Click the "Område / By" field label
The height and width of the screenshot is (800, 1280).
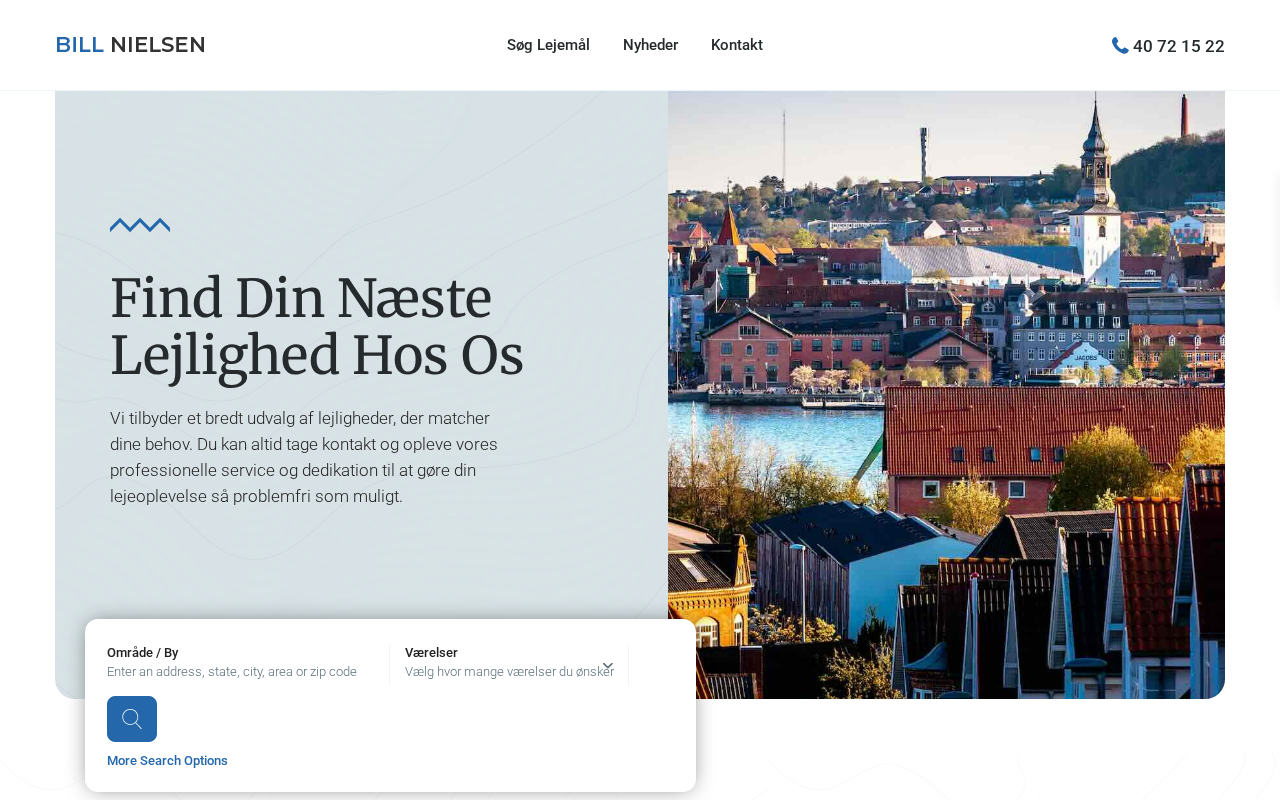[x=143, y=653]
